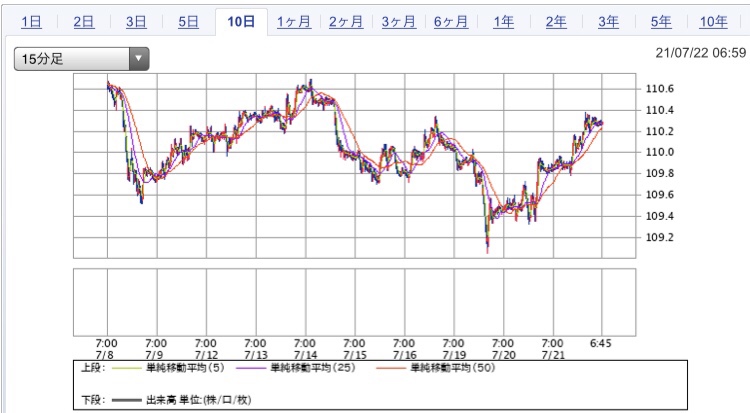This screenshot has height=413, width=750.
Task: Click the 単純移動平均(25) legend entry
Action: tap(313, 368)
